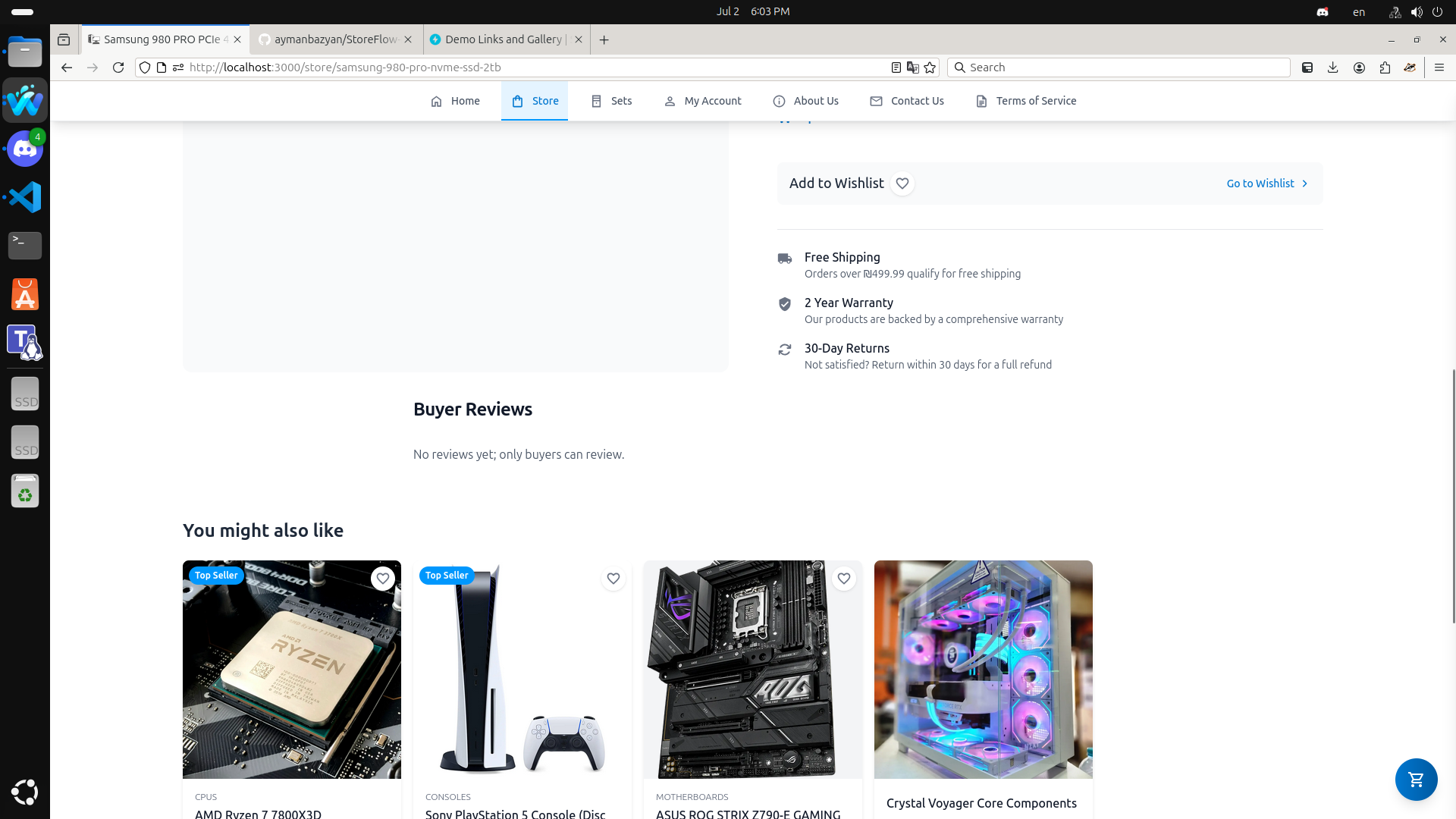Click the browser Back arrow
The image size is (1456, 819).
point(67,67)
